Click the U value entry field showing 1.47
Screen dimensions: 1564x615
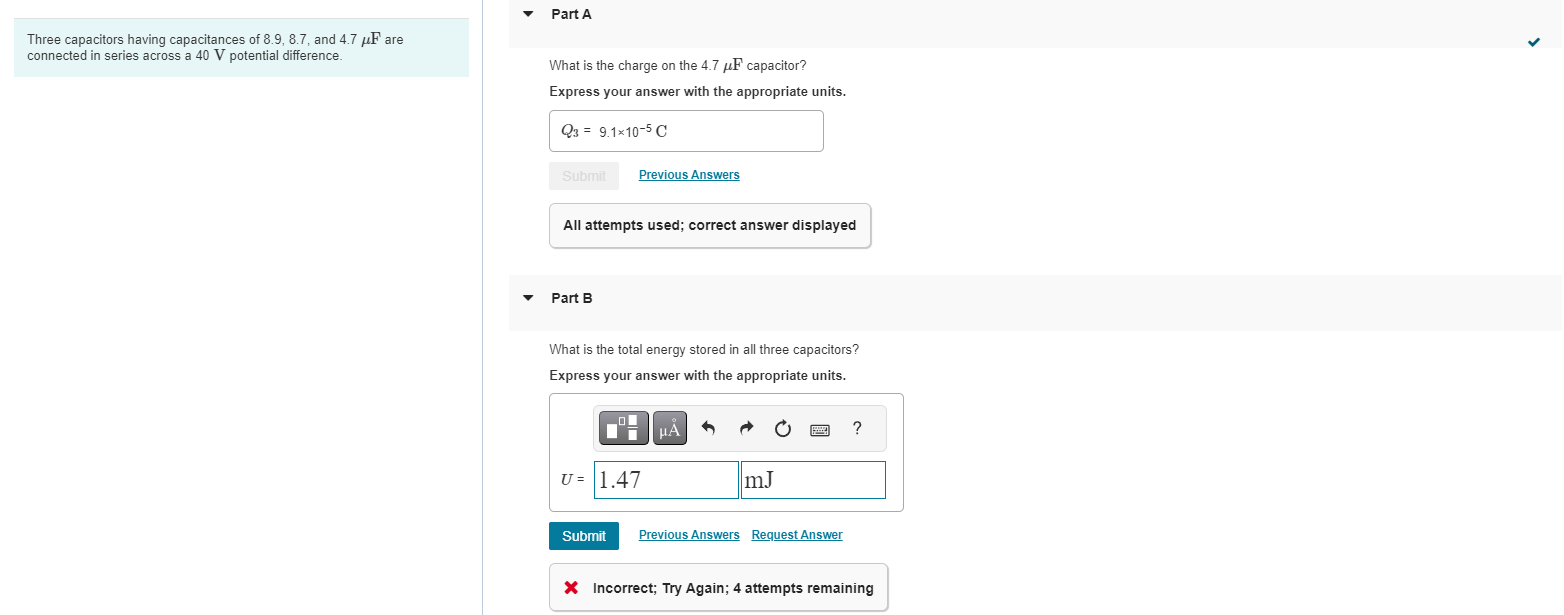665,479
